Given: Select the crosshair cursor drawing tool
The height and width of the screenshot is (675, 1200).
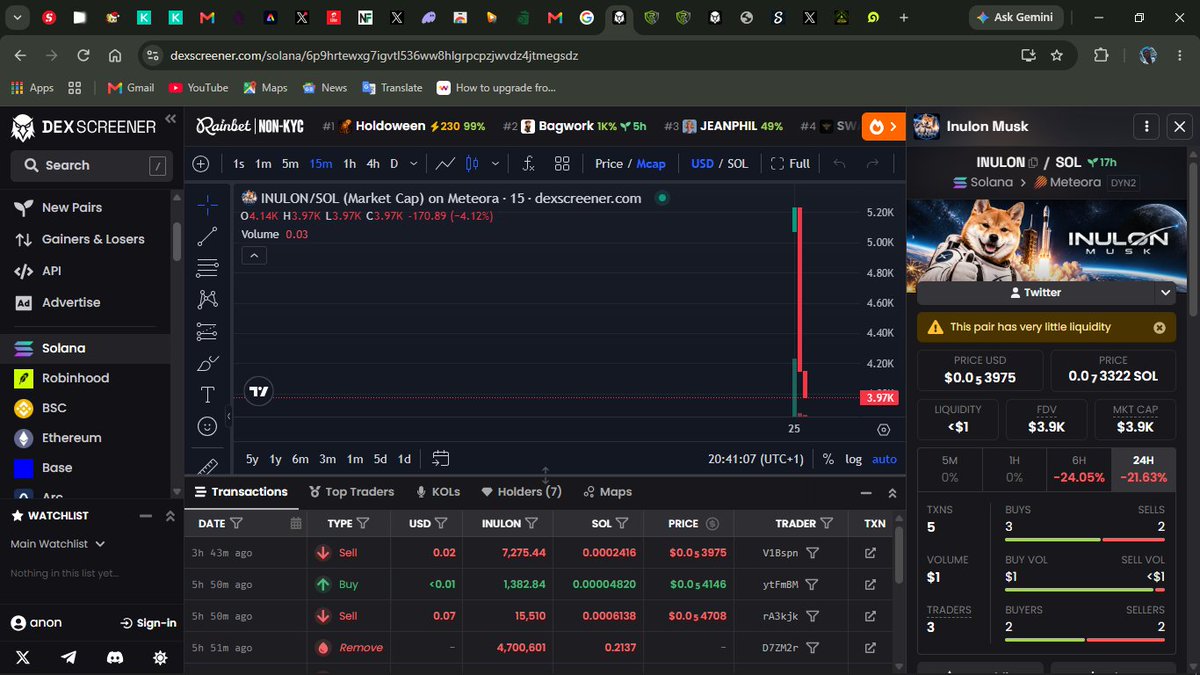Looking at the screenshot, I should coord(207,205).
